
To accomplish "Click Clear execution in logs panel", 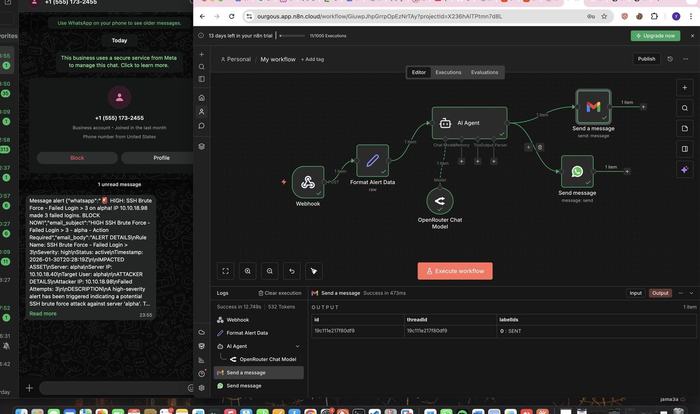I will pos(280,293).
